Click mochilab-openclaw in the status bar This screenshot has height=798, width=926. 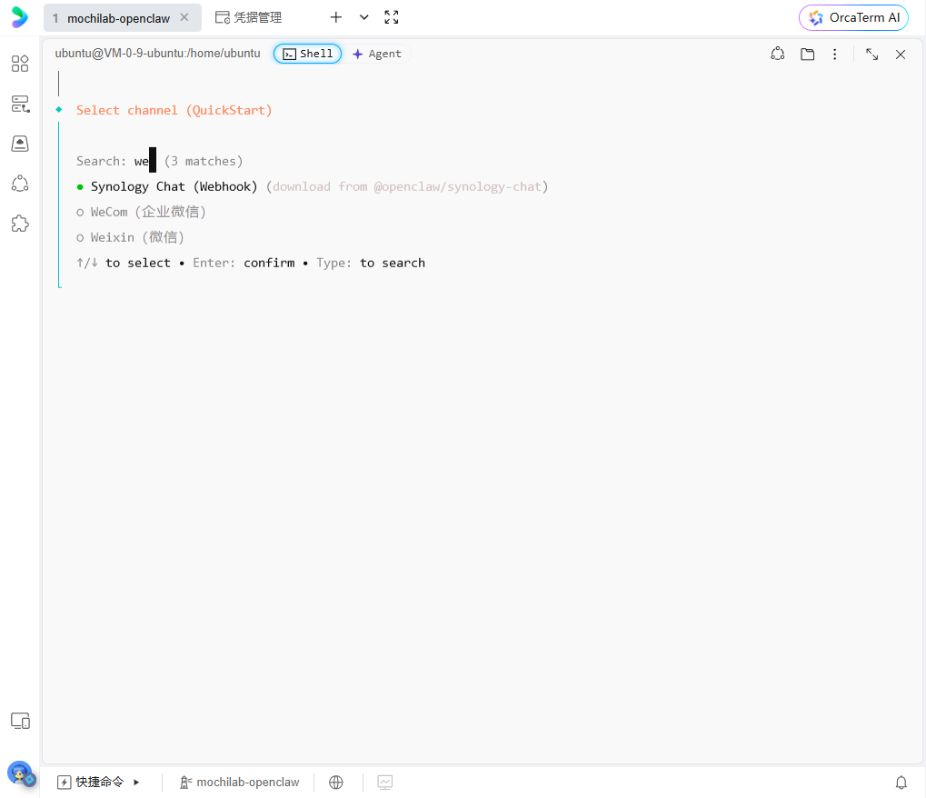coord(239,782)
